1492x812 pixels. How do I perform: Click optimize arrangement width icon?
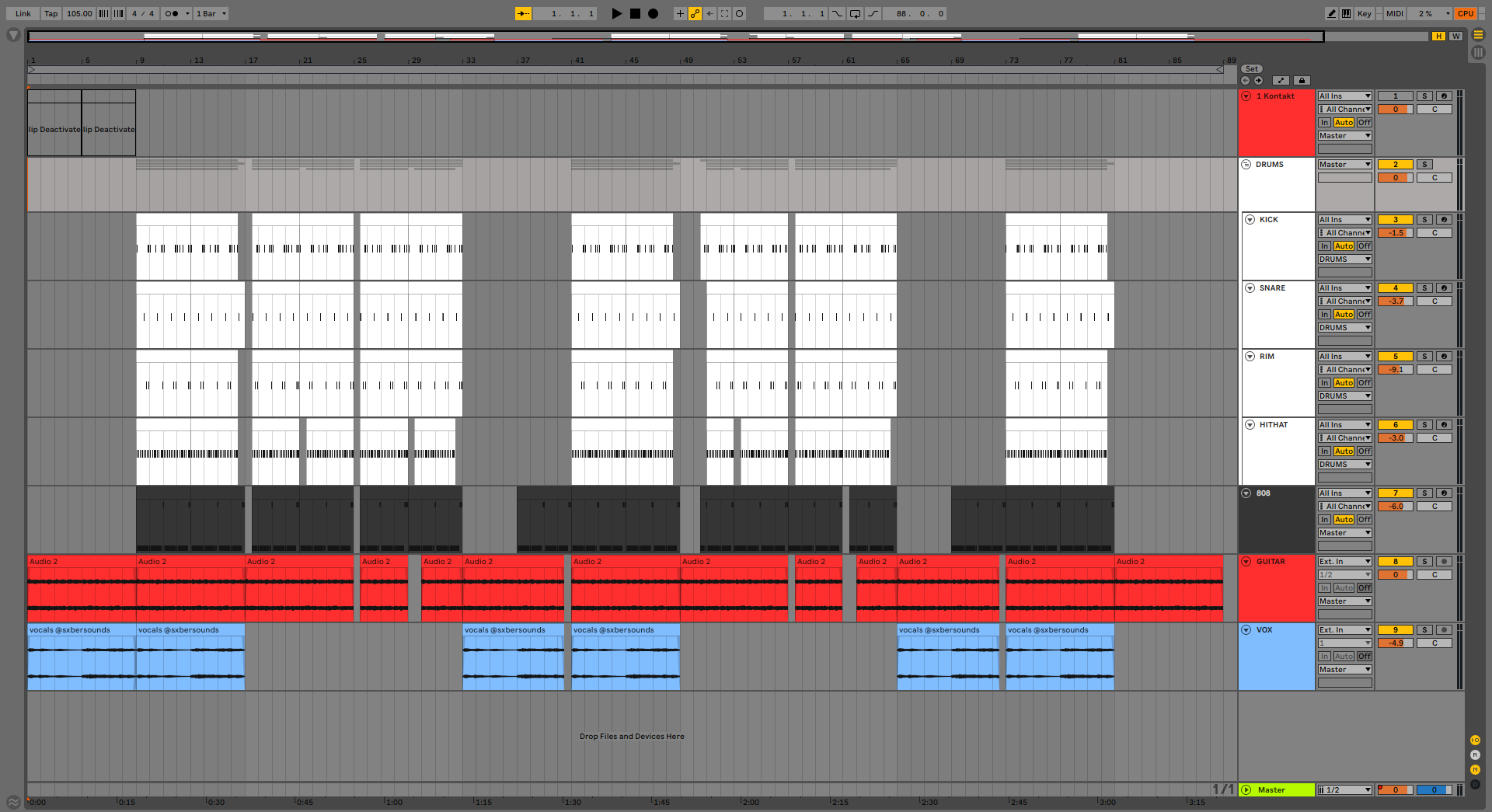click(x=1281, y=80)
